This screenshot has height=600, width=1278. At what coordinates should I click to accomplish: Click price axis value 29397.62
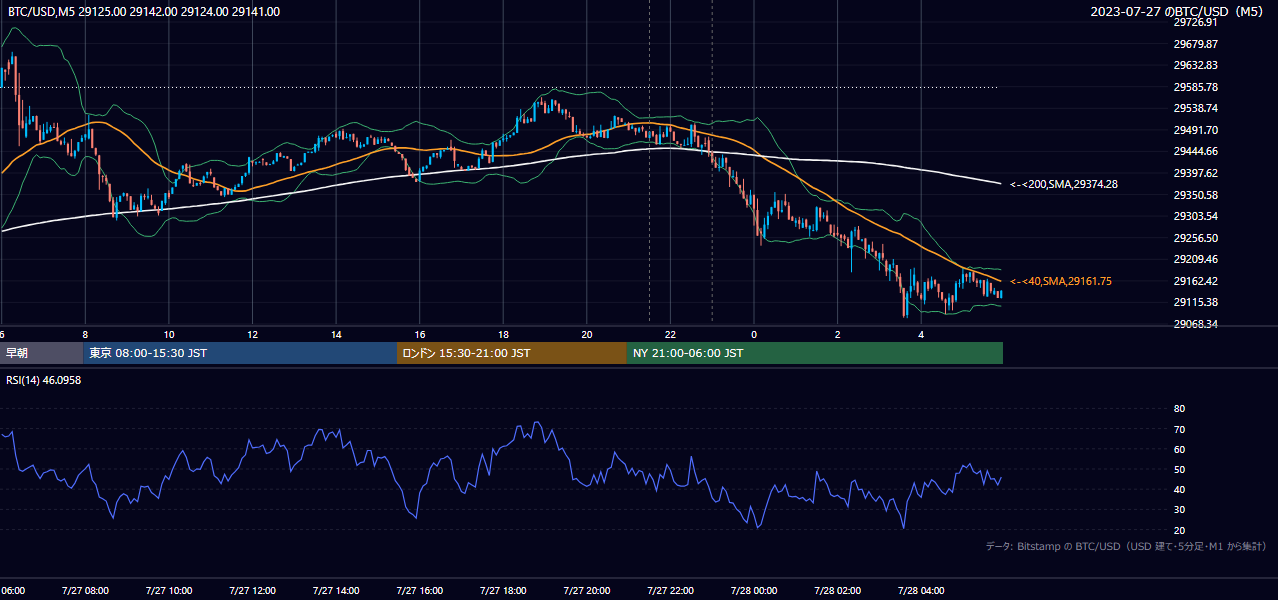[x=1195, y=173]
